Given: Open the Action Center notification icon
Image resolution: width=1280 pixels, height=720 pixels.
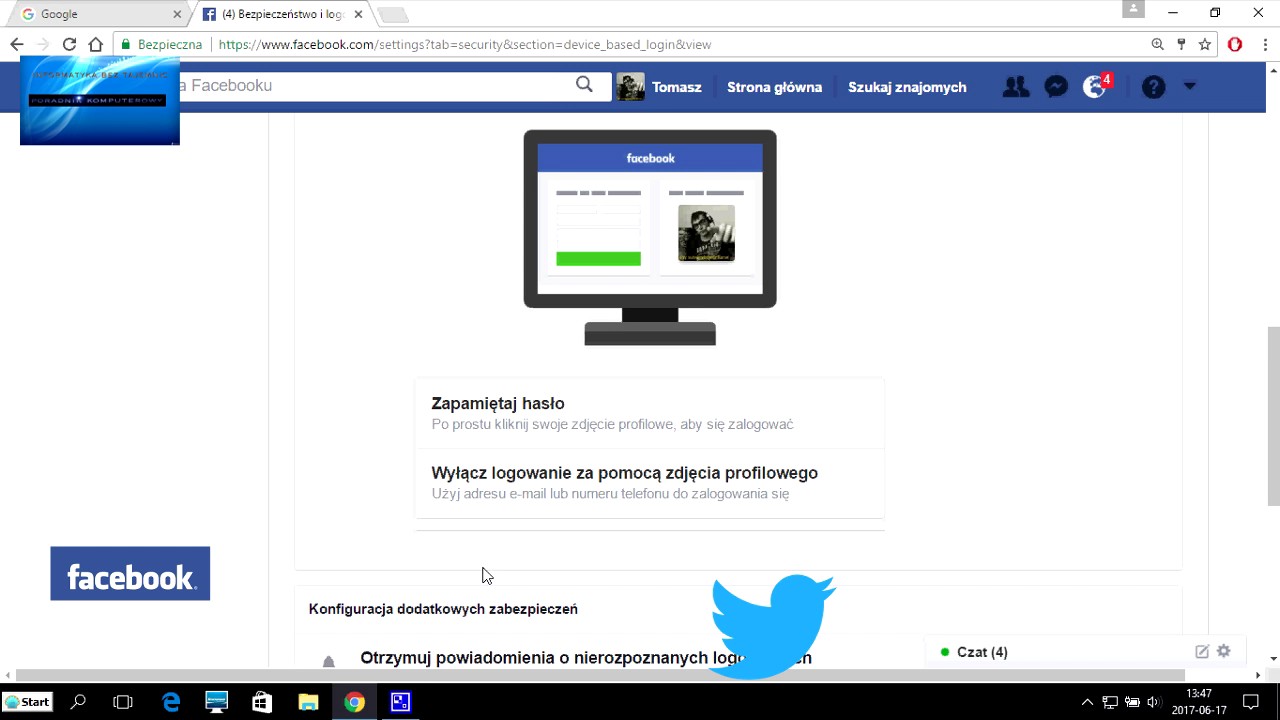Looking at the screenshot, I should [x=1251, y=702].
